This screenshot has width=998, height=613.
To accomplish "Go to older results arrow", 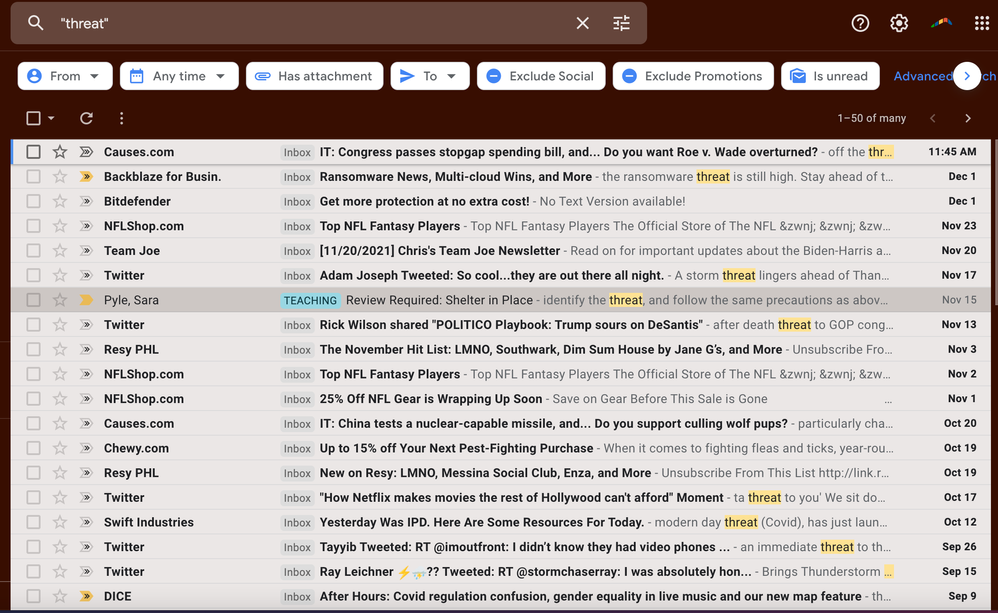I will (967, 118).
